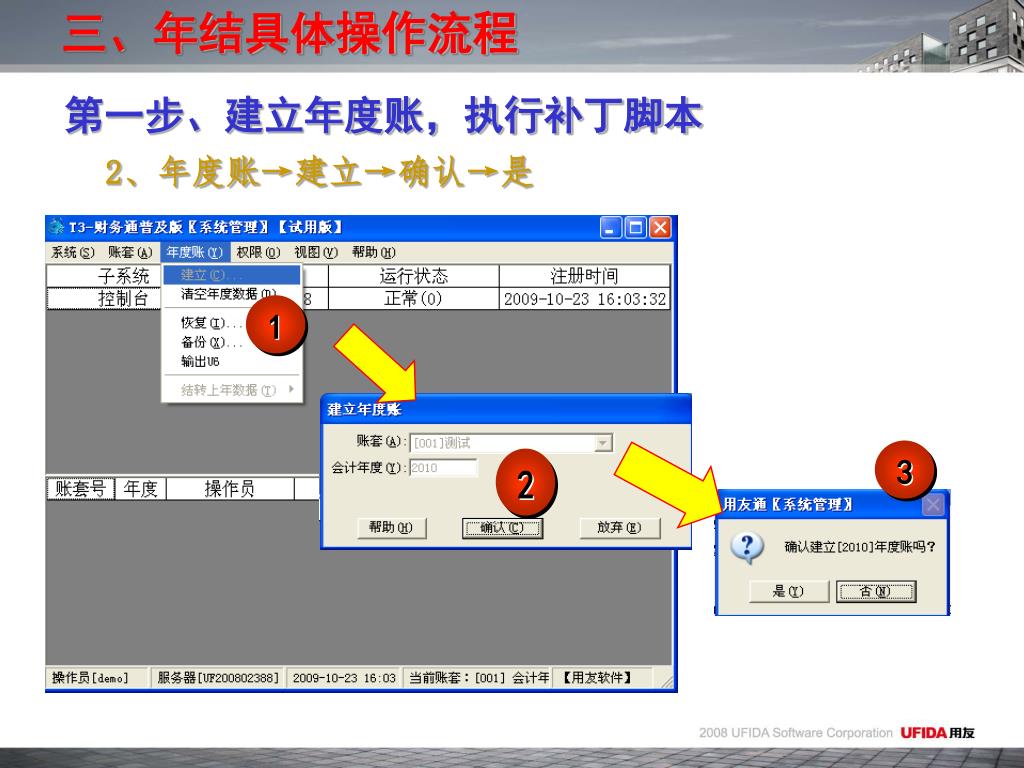Open the 系统(S) menu
Screen dimensions: 1024x768
click(72, 252)
